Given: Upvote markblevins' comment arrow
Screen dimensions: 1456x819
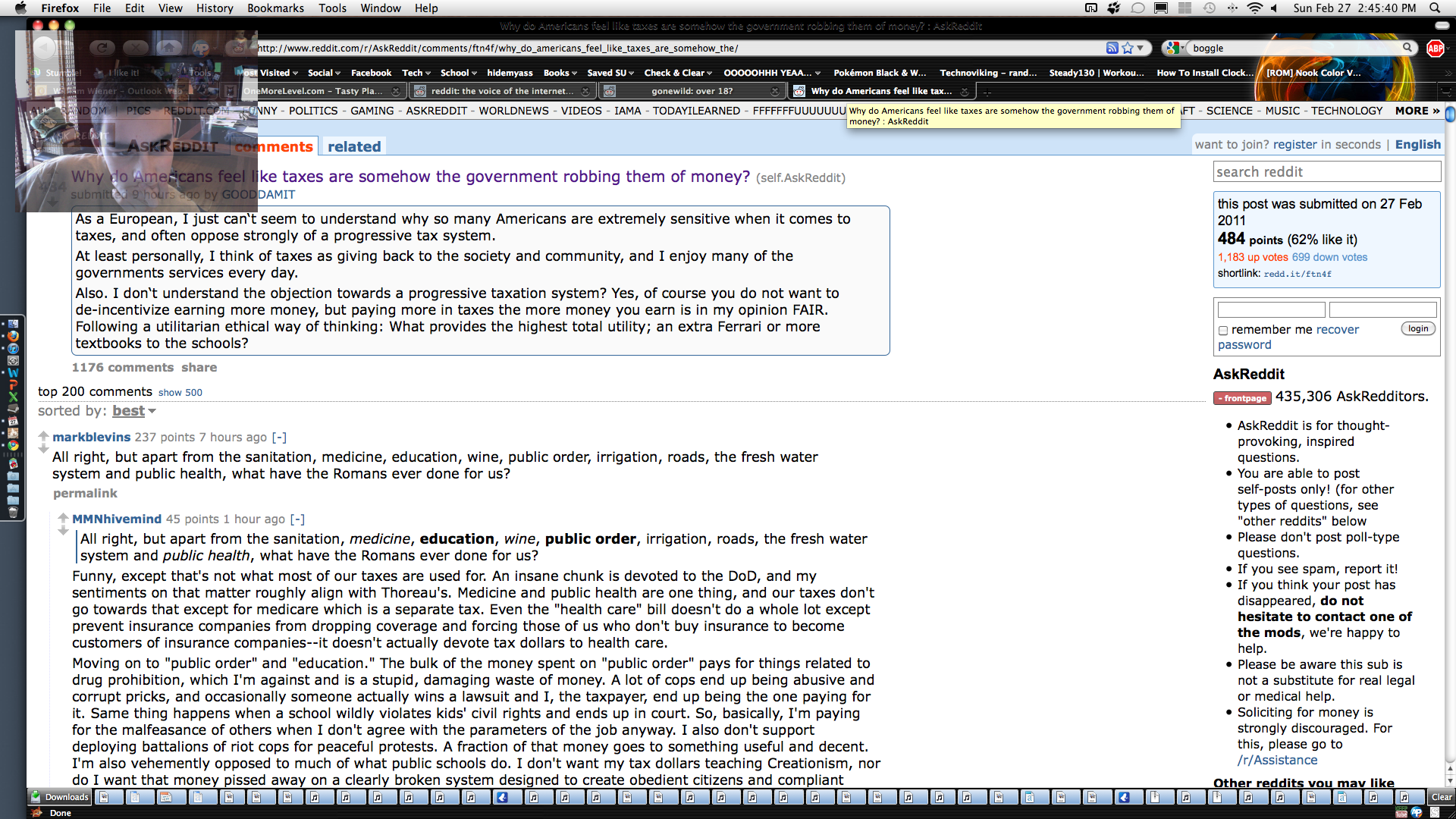Looking at the screenshot, I should click(x=44, y=436).
